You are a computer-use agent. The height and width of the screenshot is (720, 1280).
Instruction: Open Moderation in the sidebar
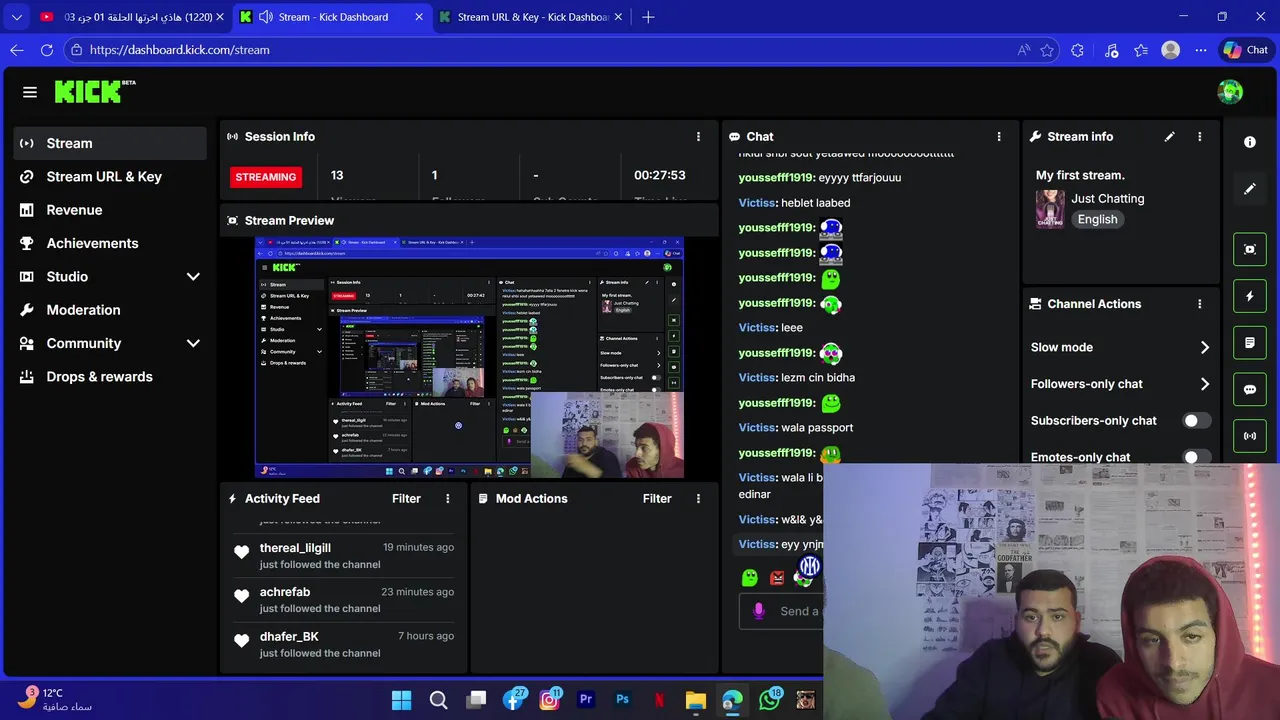(x=110, y=310)
